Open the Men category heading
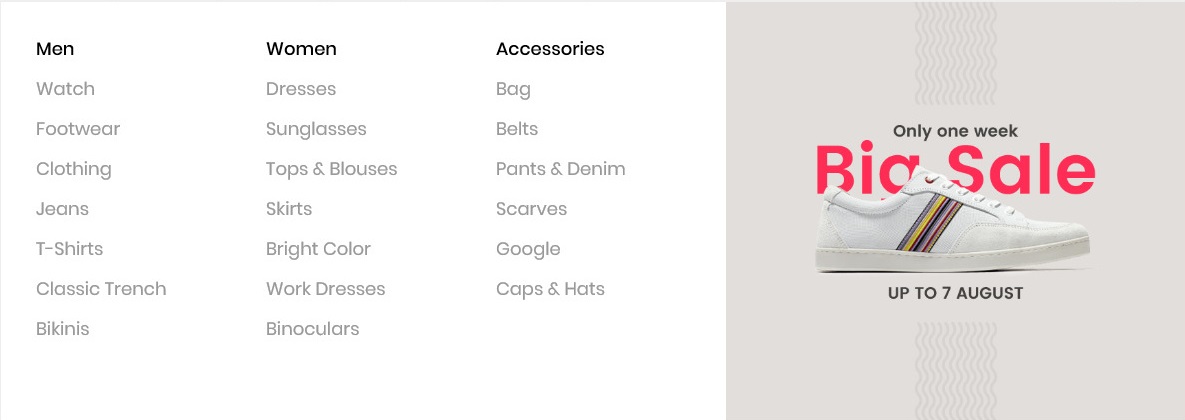Image resolution: width=1185 pixels, height=420 pixels. 55,49
